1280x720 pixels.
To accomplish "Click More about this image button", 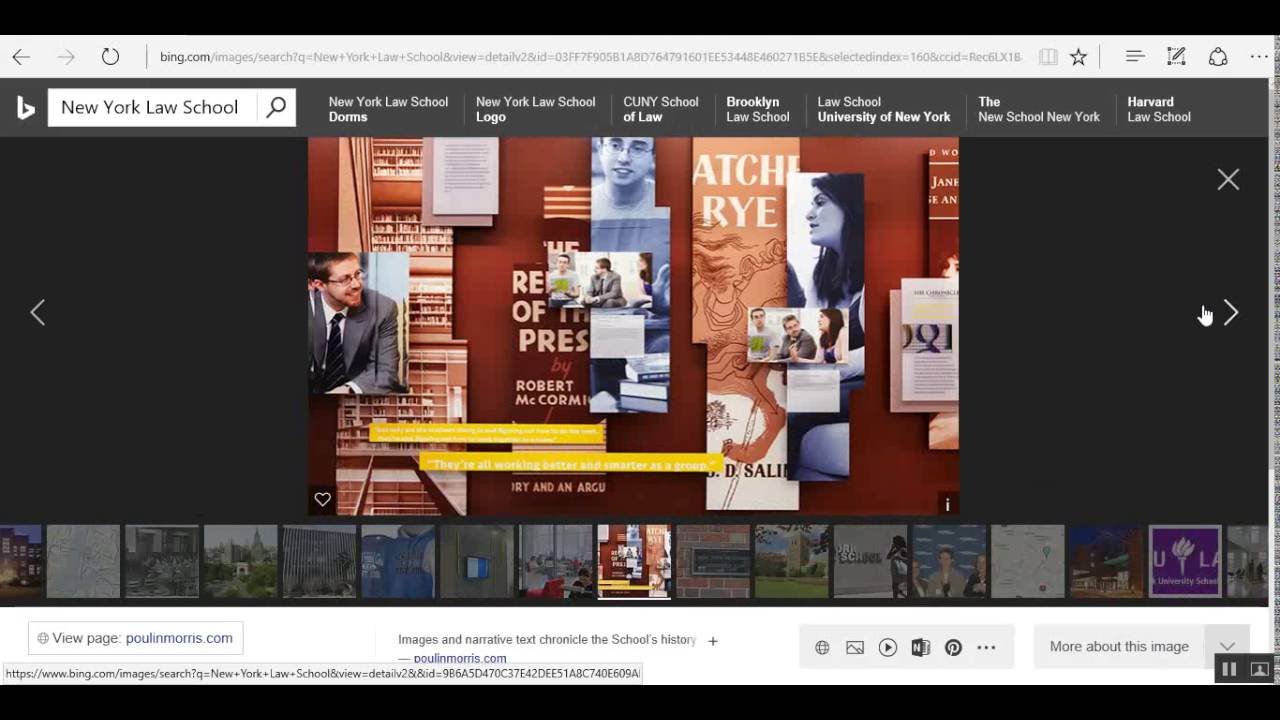I will coord(1119,647).
